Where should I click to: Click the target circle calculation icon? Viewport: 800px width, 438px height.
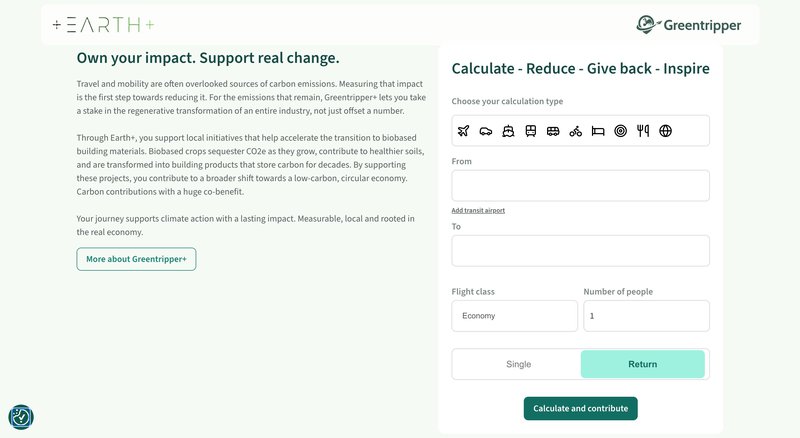[620, 131]
